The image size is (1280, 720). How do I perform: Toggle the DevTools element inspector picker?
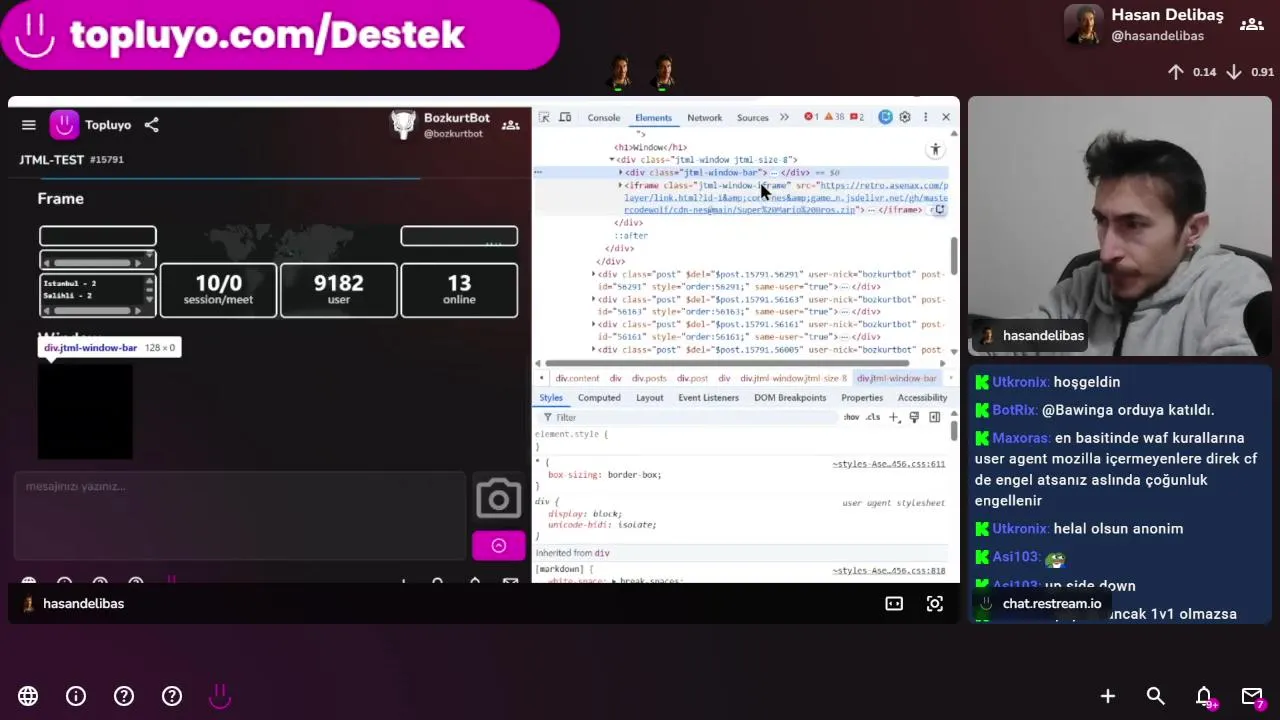pos(545,117)
